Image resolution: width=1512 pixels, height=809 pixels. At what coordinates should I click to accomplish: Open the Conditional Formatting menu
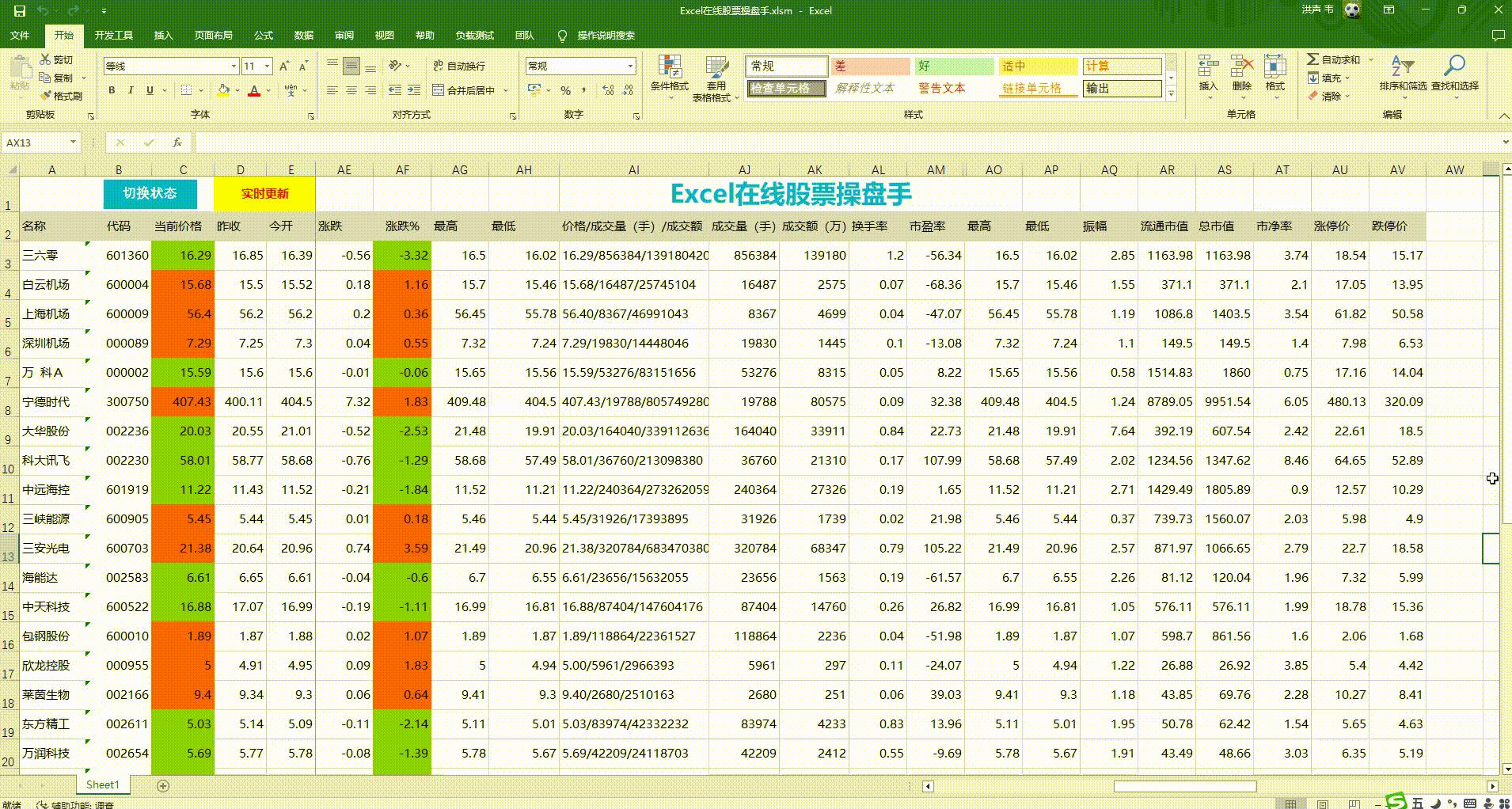click(x=670, y=79)
